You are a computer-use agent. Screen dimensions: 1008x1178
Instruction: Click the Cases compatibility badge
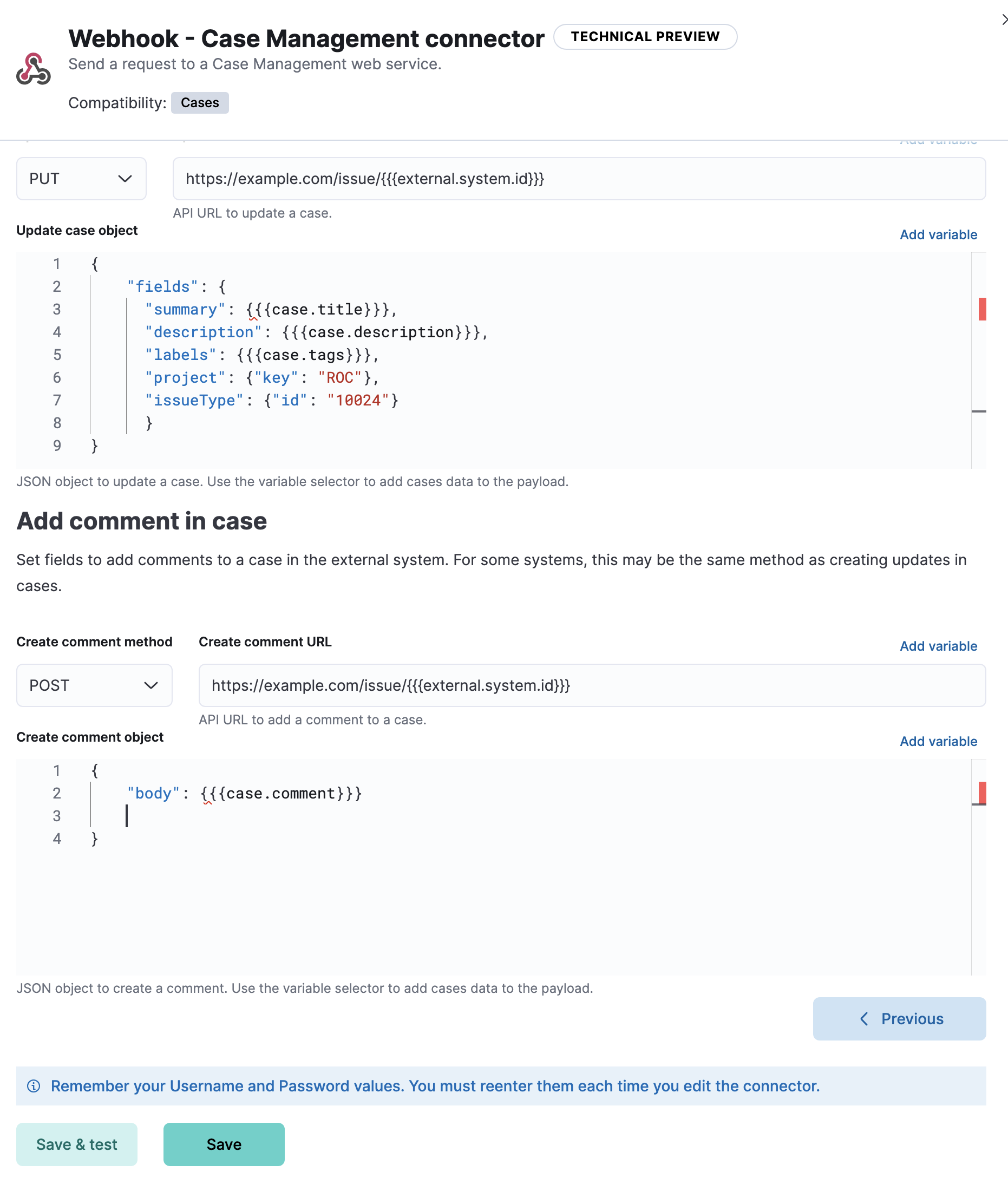tap(199, 102)
